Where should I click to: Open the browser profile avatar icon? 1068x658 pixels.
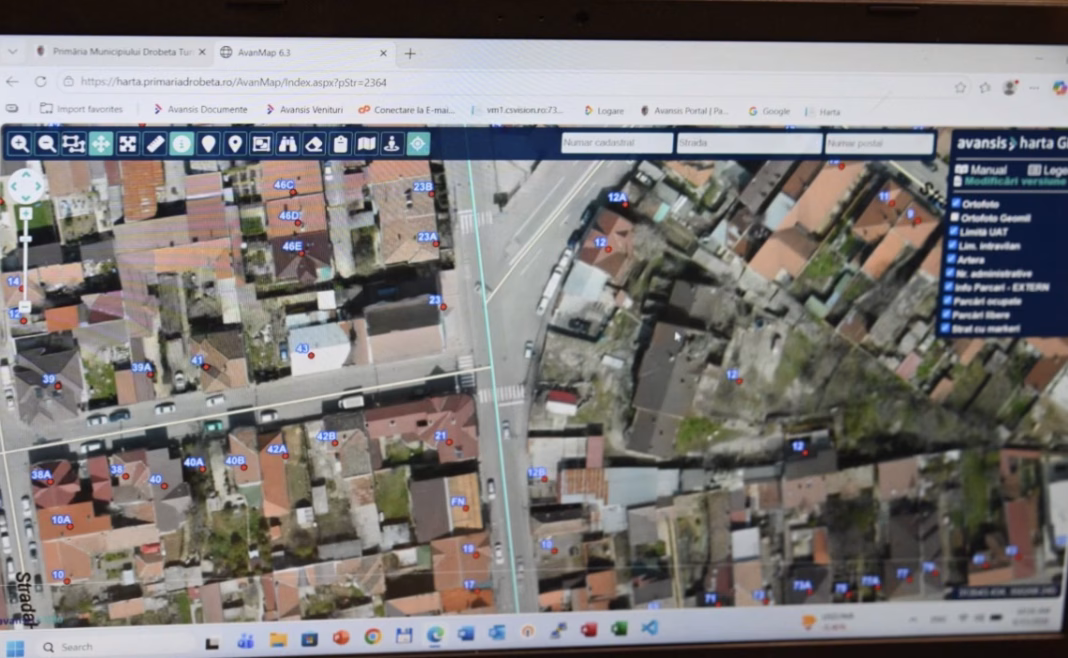[x=1009, y=87]
